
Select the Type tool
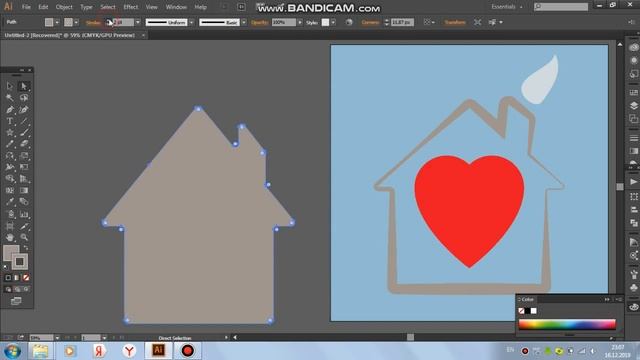[x=10, y=121]
